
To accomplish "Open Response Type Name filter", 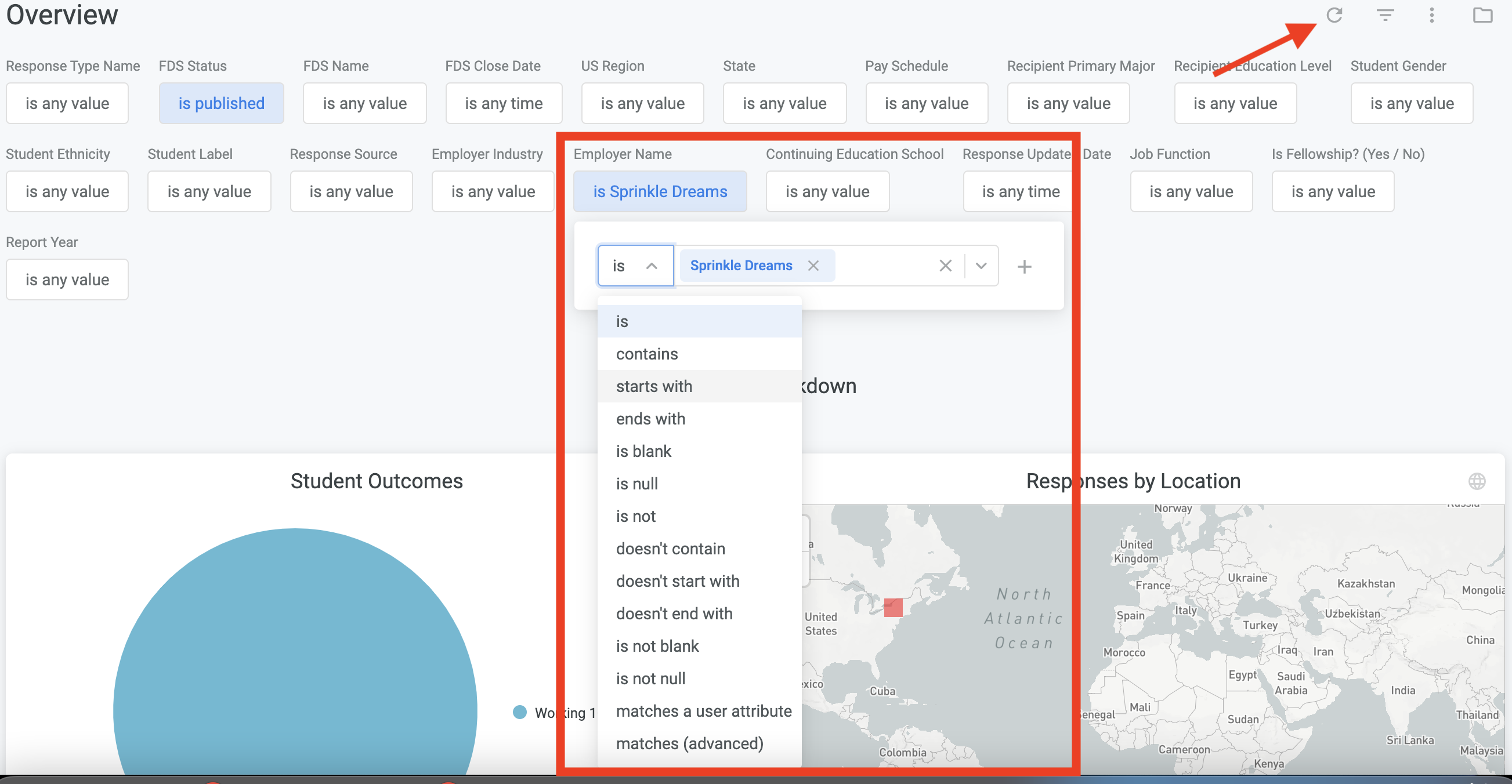I will [67, 103].
